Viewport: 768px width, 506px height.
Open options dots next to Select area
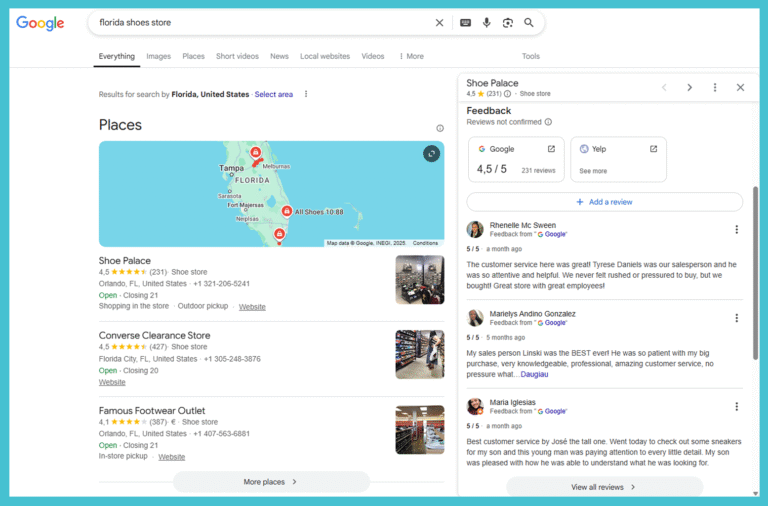(x=306, y=94)
